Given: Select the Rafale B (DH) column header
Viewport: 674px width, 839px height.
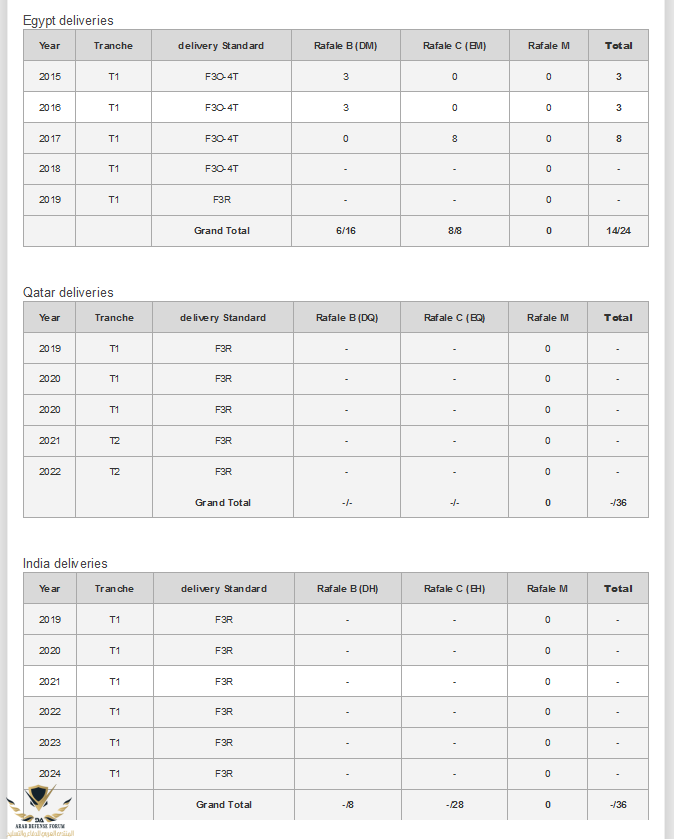Looking at the screenshot, I should pyautogui.click(x=347, y=588).
